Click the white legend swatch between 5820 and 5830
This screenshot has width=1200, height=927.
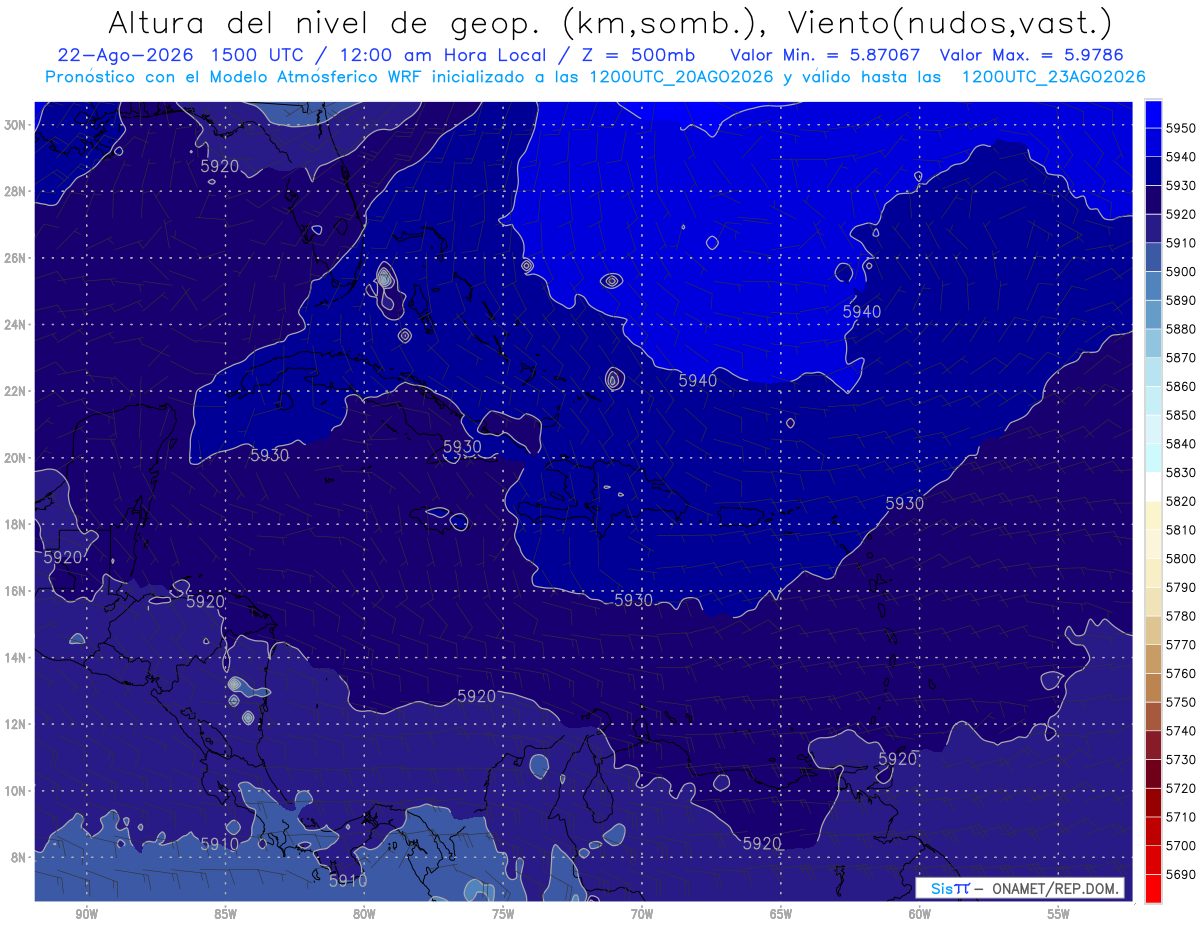click(1153, 486)
